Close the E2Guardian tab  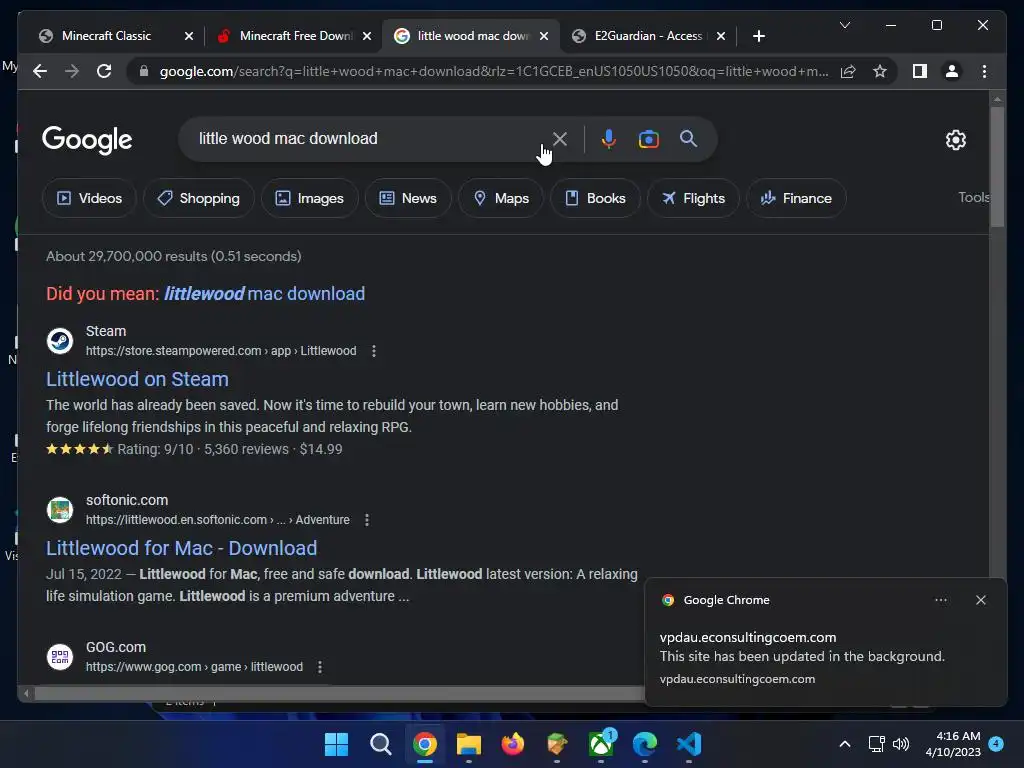tap(721, 36)
